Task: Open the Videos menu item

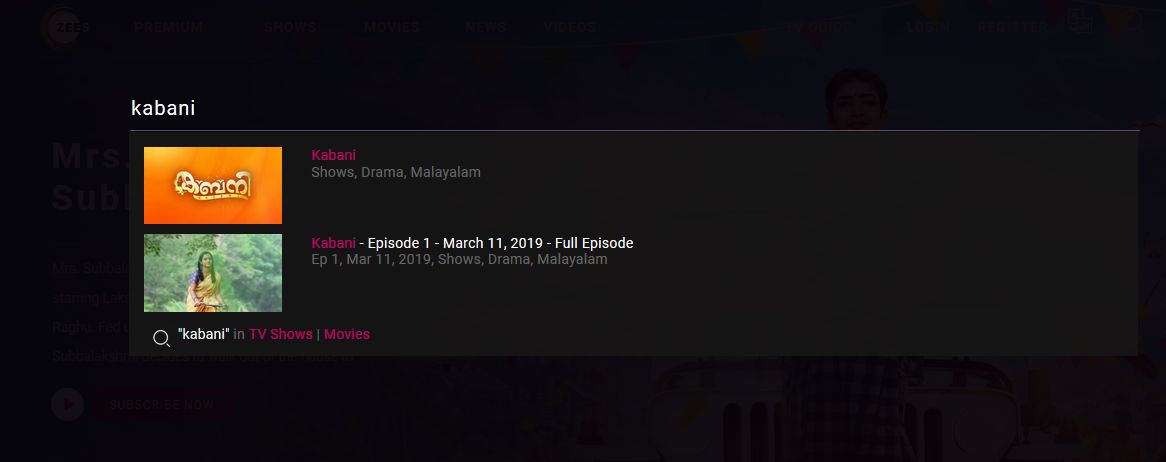Action: click(570, 28)
